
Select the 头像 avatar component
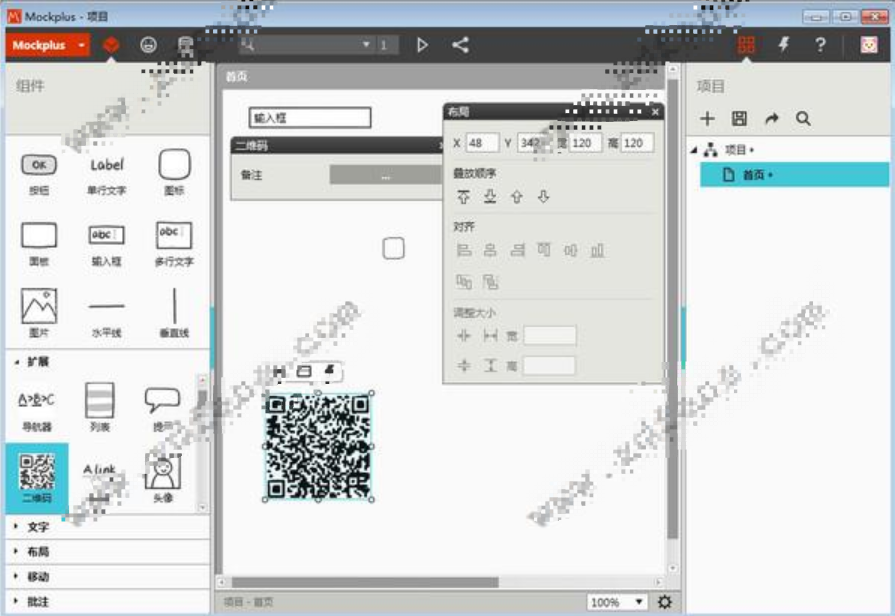click(163, 478)
